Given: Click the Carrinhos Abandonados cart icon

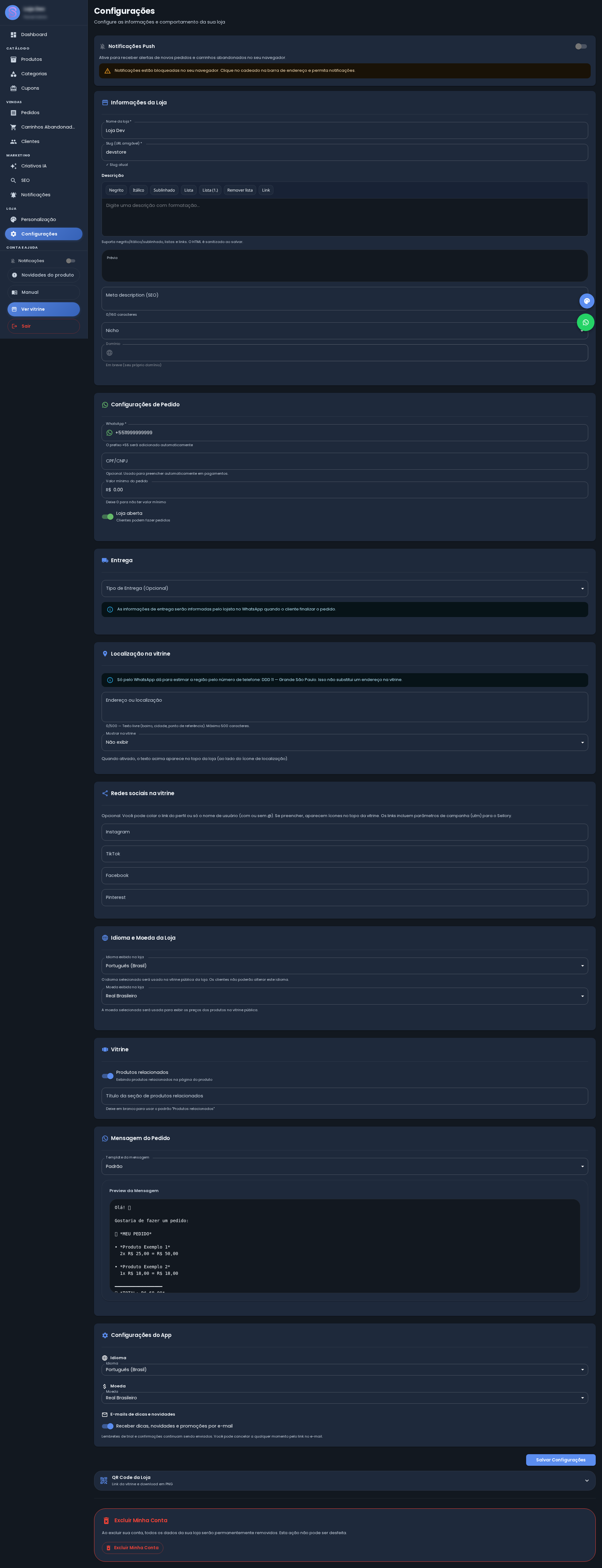Looking at the screenshot, I should click(13, 127).
